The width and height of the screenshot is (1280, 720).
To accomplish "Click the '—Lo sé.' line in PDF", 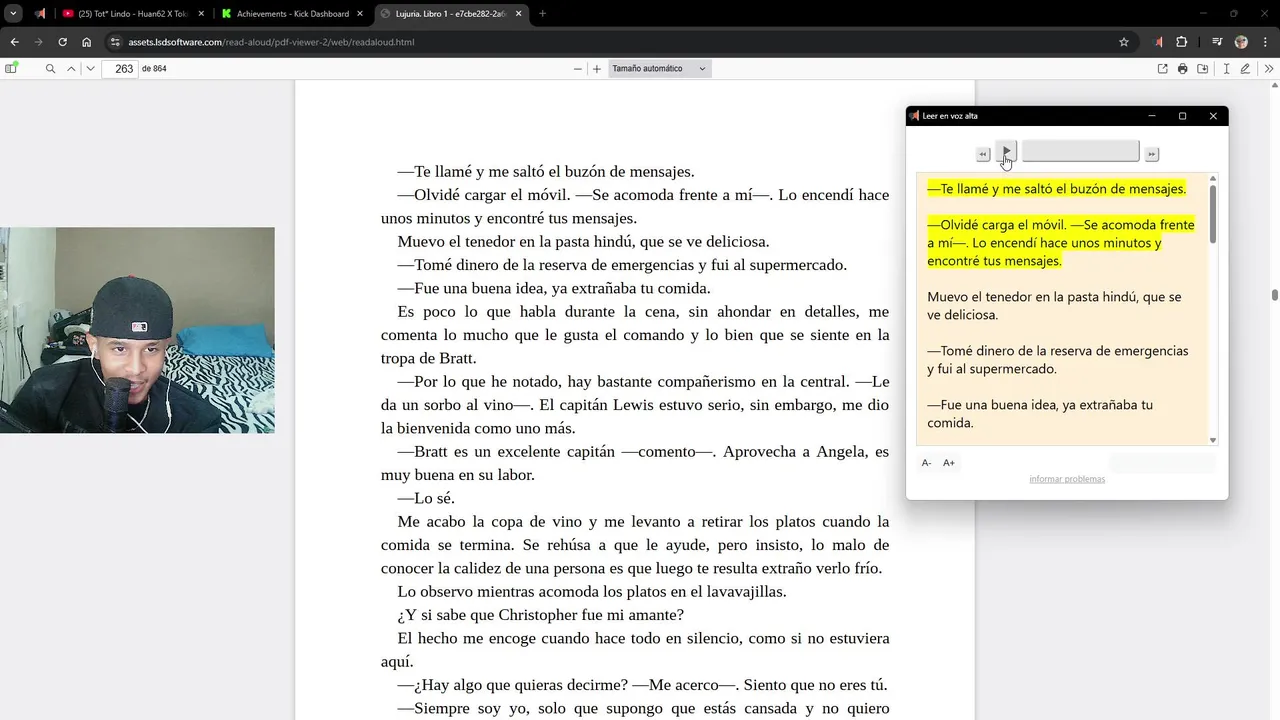I will pos(426,498).
